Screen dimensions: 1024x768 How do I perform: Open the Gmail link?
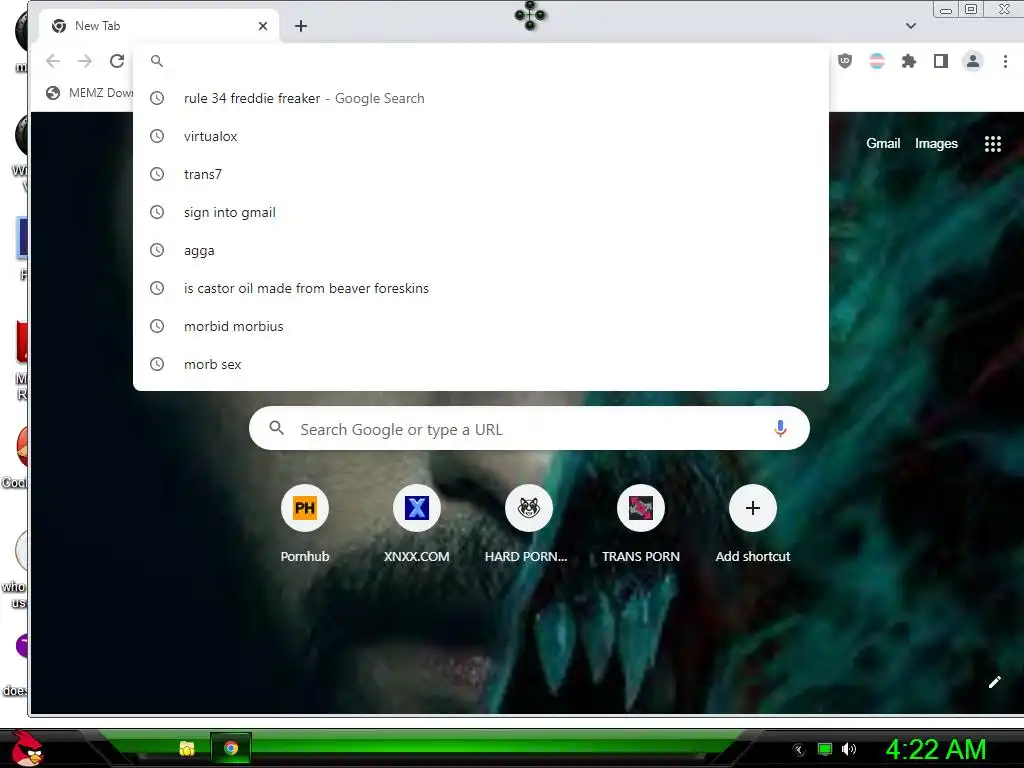pos(883,144)
